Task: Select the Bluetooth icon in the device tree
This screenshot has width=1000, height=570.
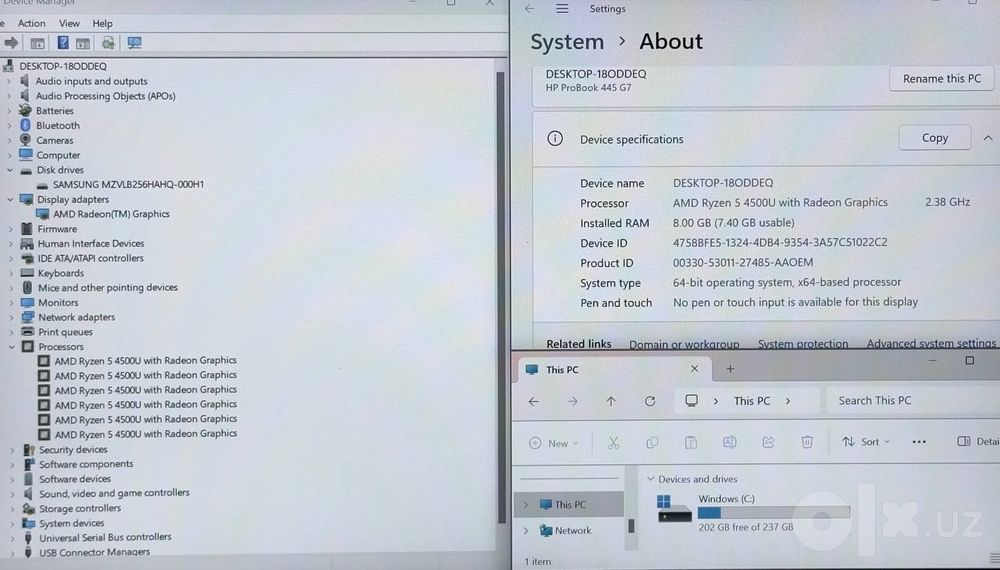Action: click(26, 125)
